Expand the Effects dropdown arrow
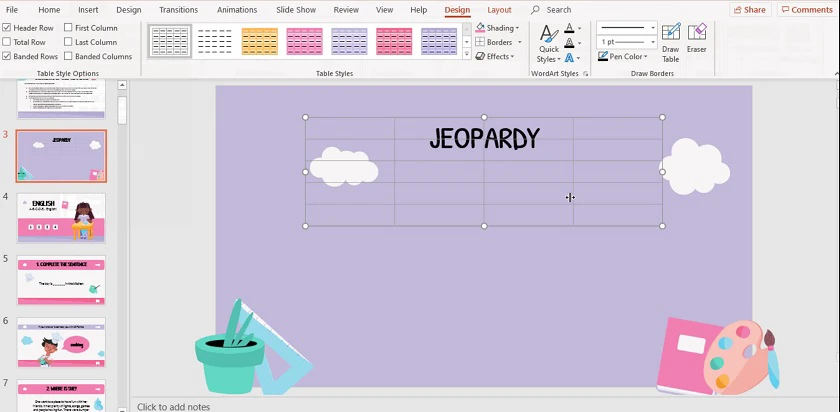 [512, 57]
